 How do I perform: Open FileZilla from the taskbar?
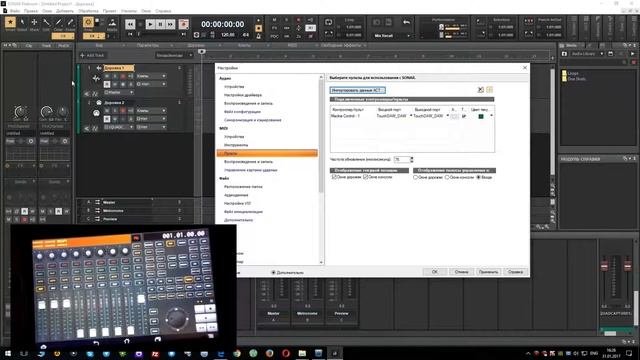click(x=155, y=353)
